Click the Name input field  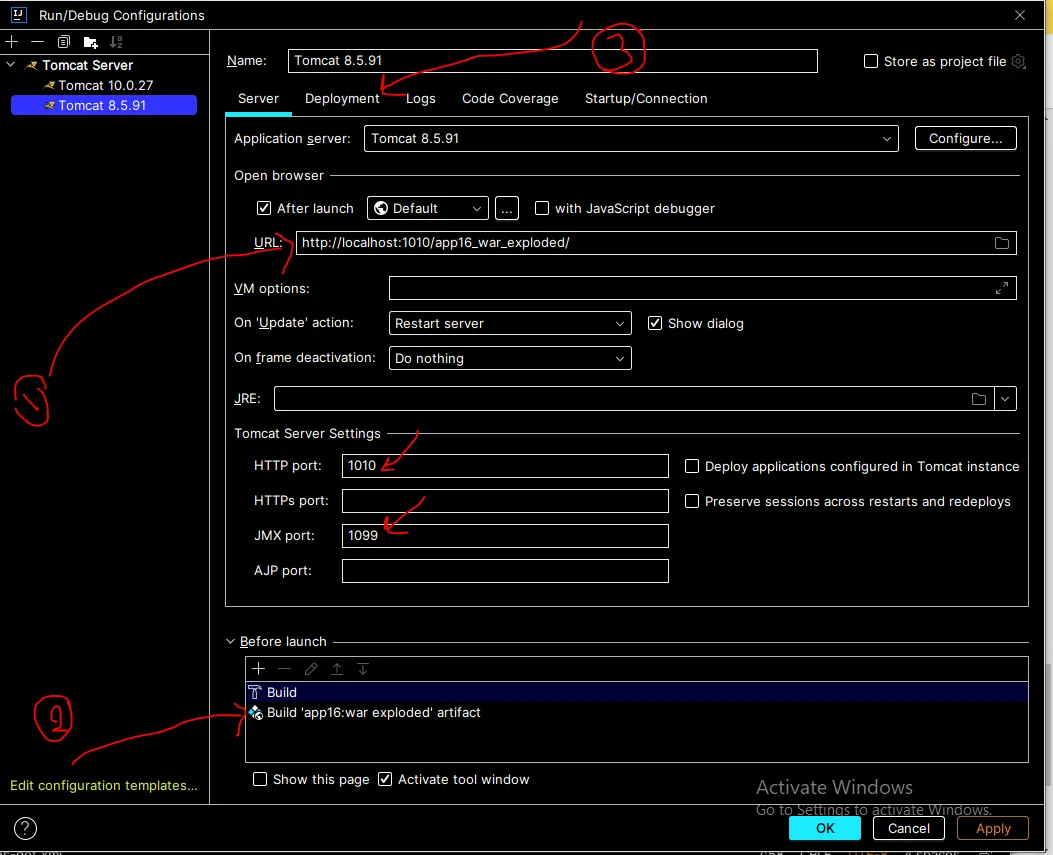pos(552,60)
